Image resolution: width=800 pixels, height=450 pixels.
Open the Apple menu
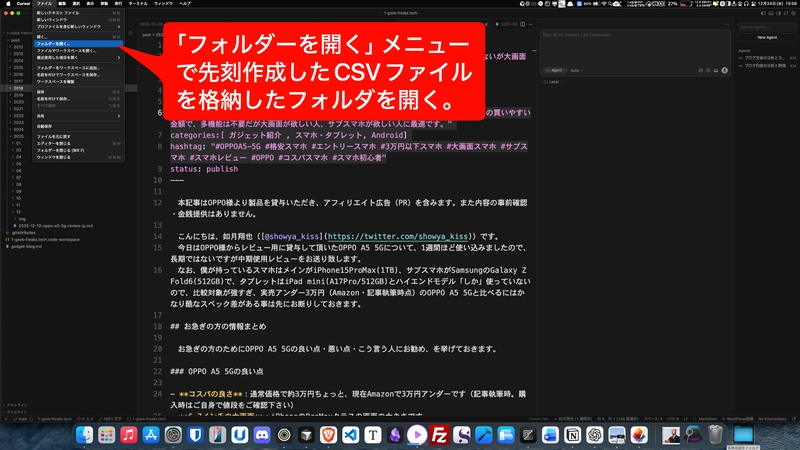click(8, 4)
